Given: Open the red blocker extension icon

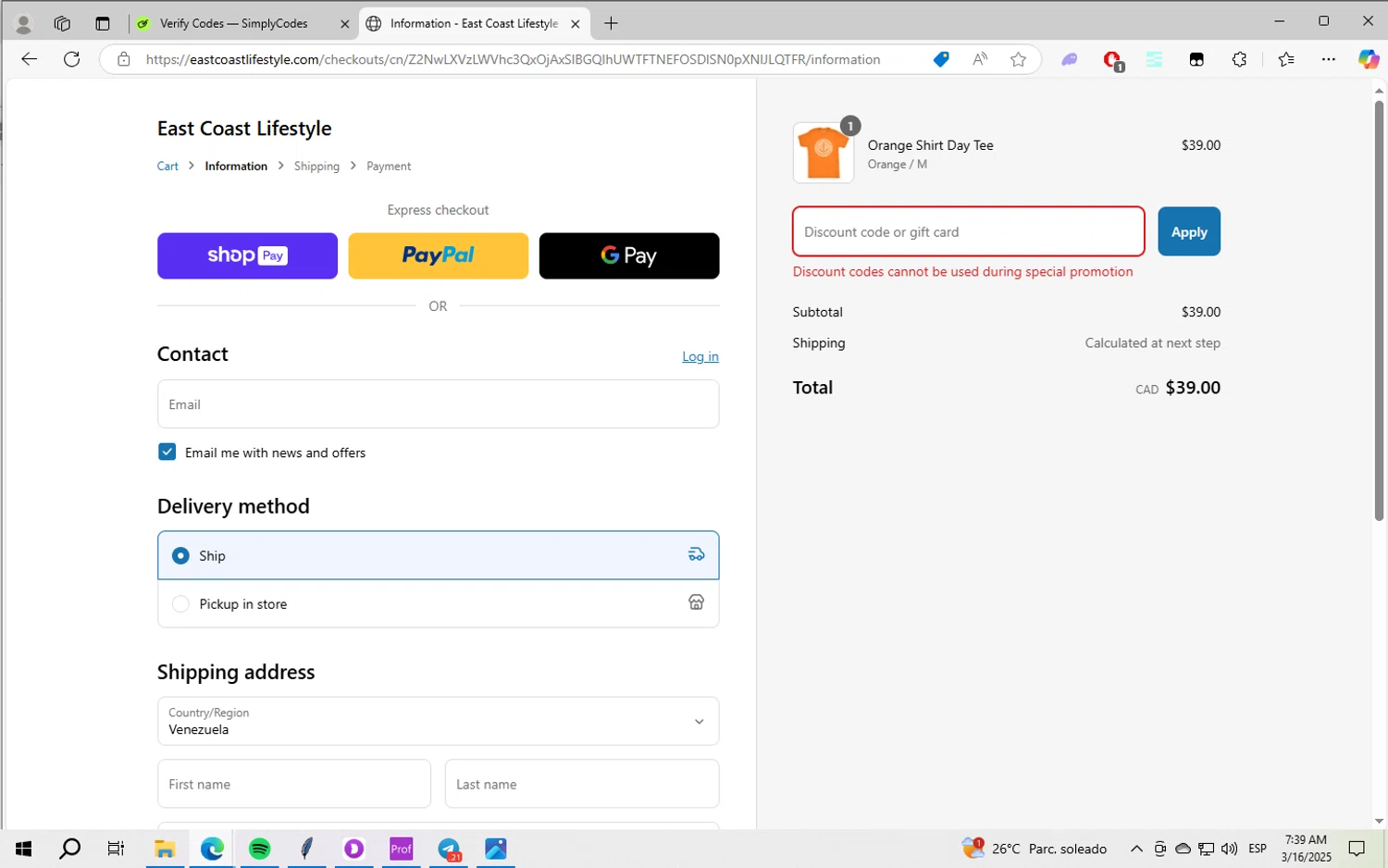Looking at the screenshot, I should 1113,60.
